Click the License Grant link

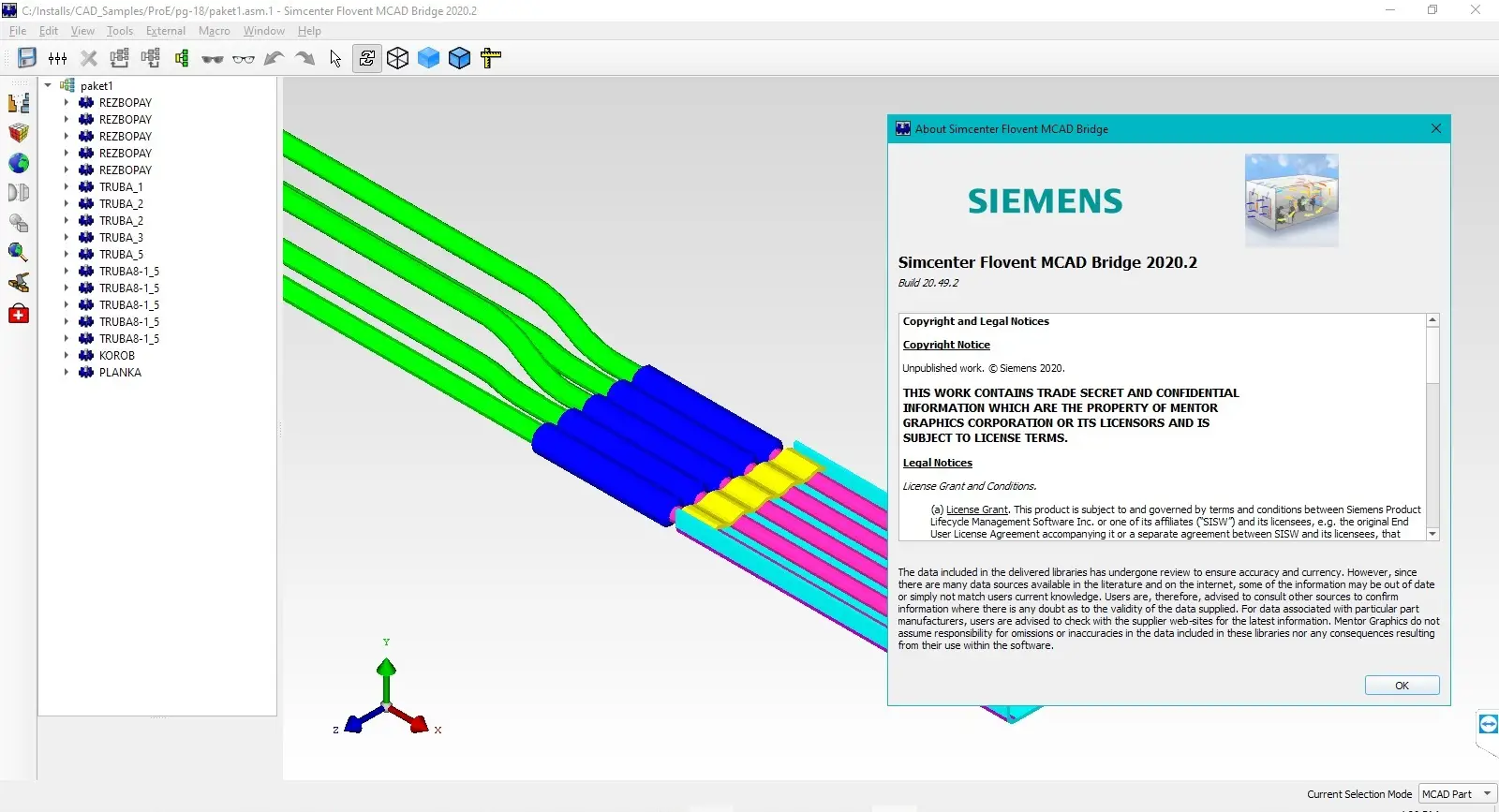point(977,509)
